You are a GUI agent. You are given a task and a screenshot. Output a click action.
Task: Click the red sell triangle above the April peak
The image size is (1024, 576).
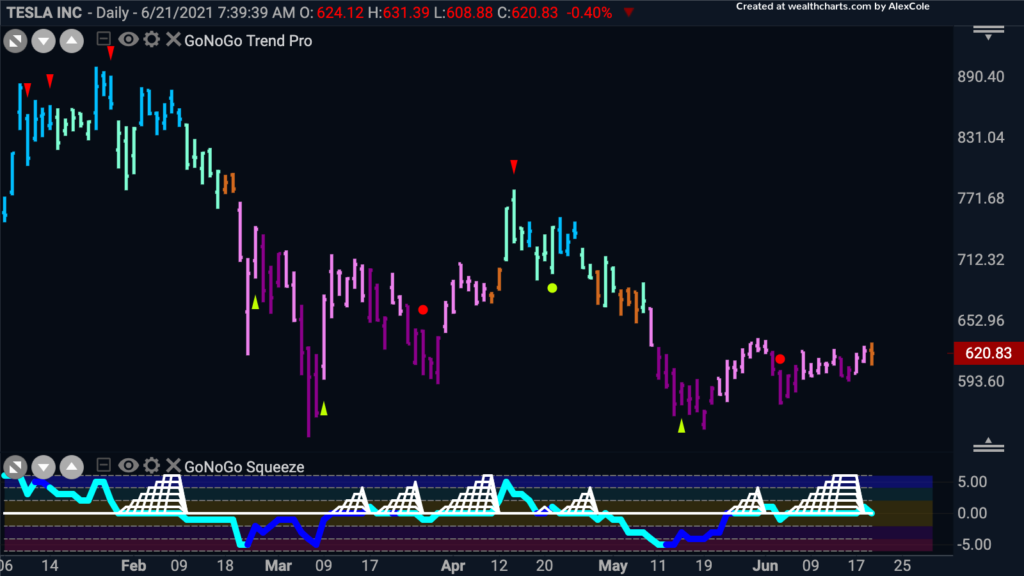click(x=514, y=167)
